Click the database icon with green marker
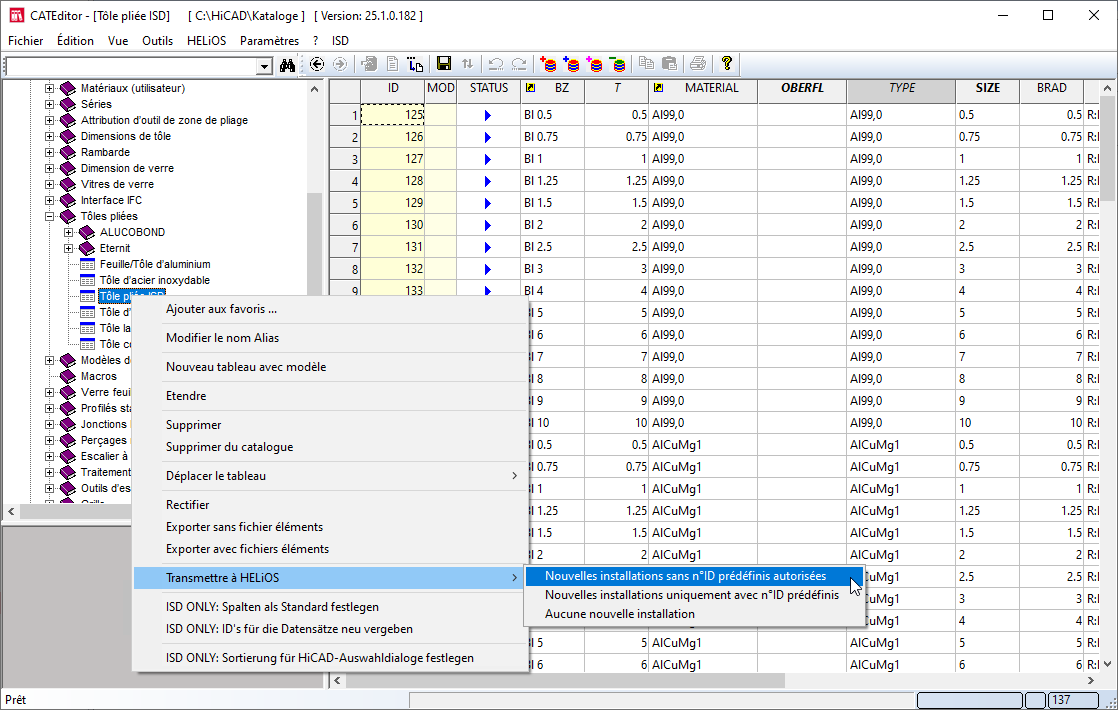The width and height of the screenshot is (1118, 710). pyautogui.click(x=618, y=64)
